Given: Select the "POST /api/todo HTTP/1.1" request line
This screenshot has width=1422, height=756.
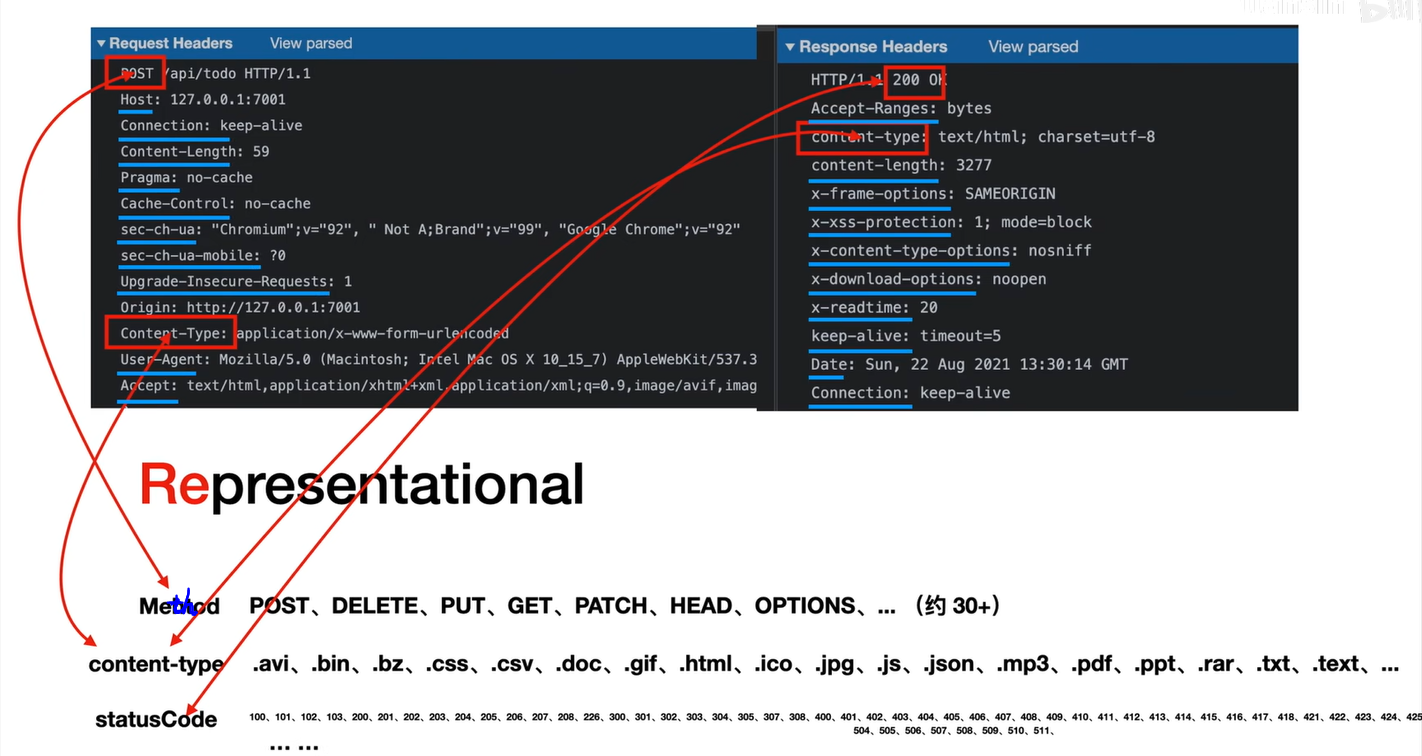Looking at the screenshot, I should pyautogui.click(x=216, y=74).
